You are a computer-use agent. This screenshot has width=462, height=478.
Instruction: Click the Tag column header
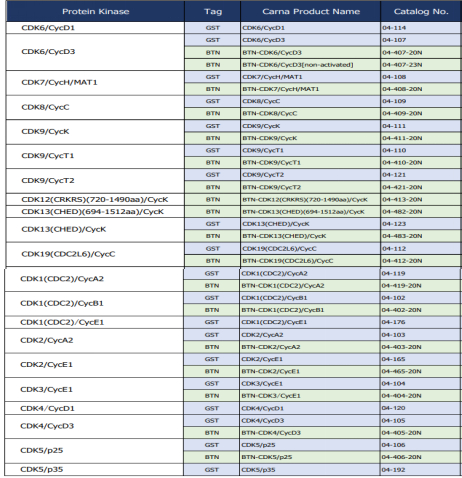coord(213,11)
